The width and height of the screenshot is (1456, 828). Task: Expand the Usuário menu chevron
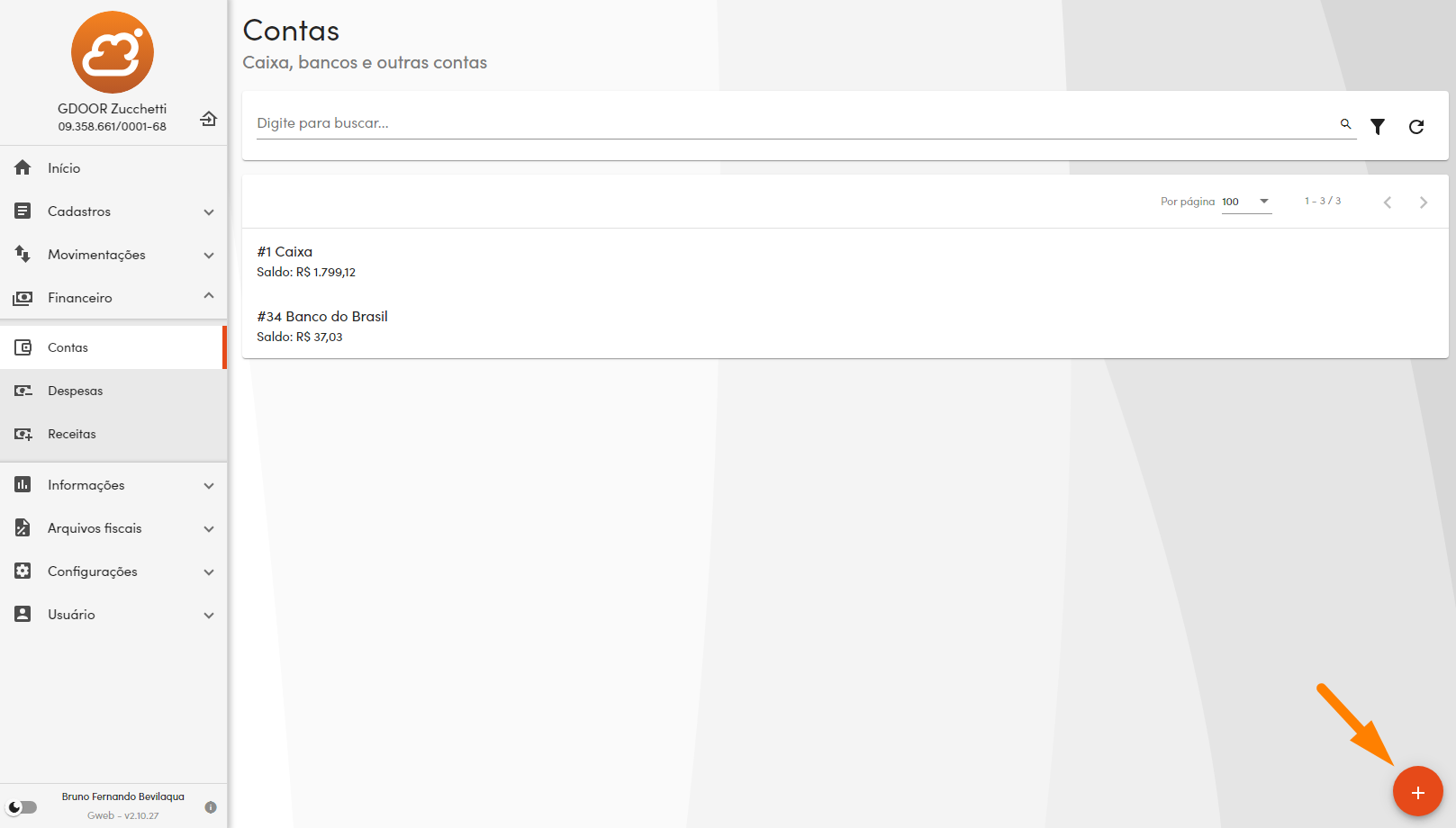point(209,616)
